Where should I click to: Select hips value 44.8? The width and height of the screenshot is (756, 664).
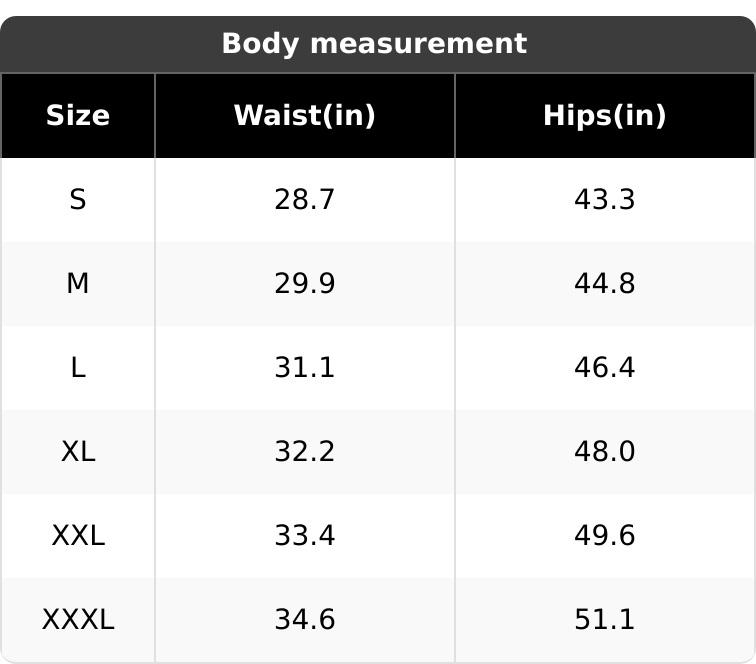[x=605, y=284]
